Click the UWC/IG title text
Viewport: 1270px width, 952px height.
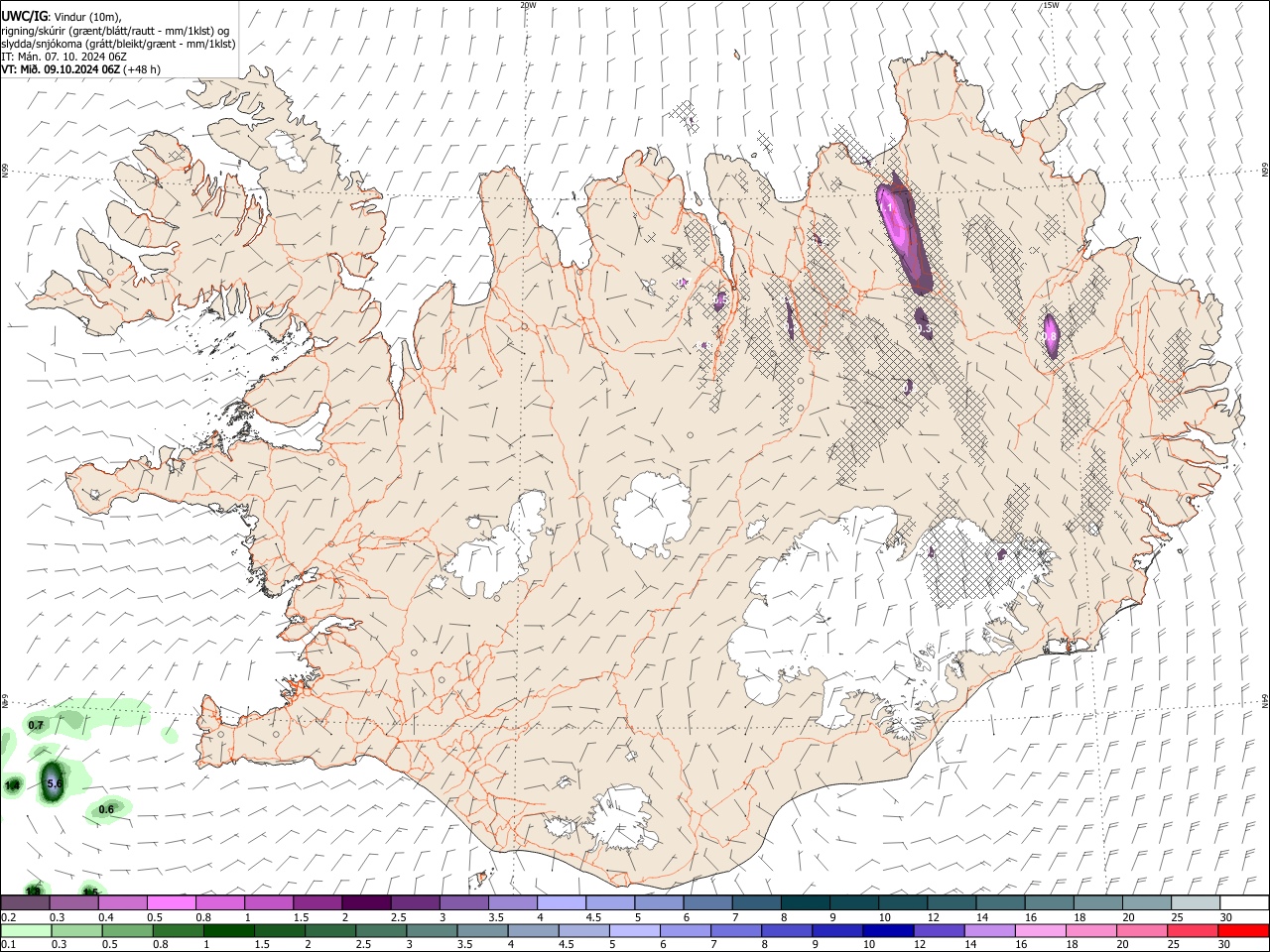coord(25,17)
